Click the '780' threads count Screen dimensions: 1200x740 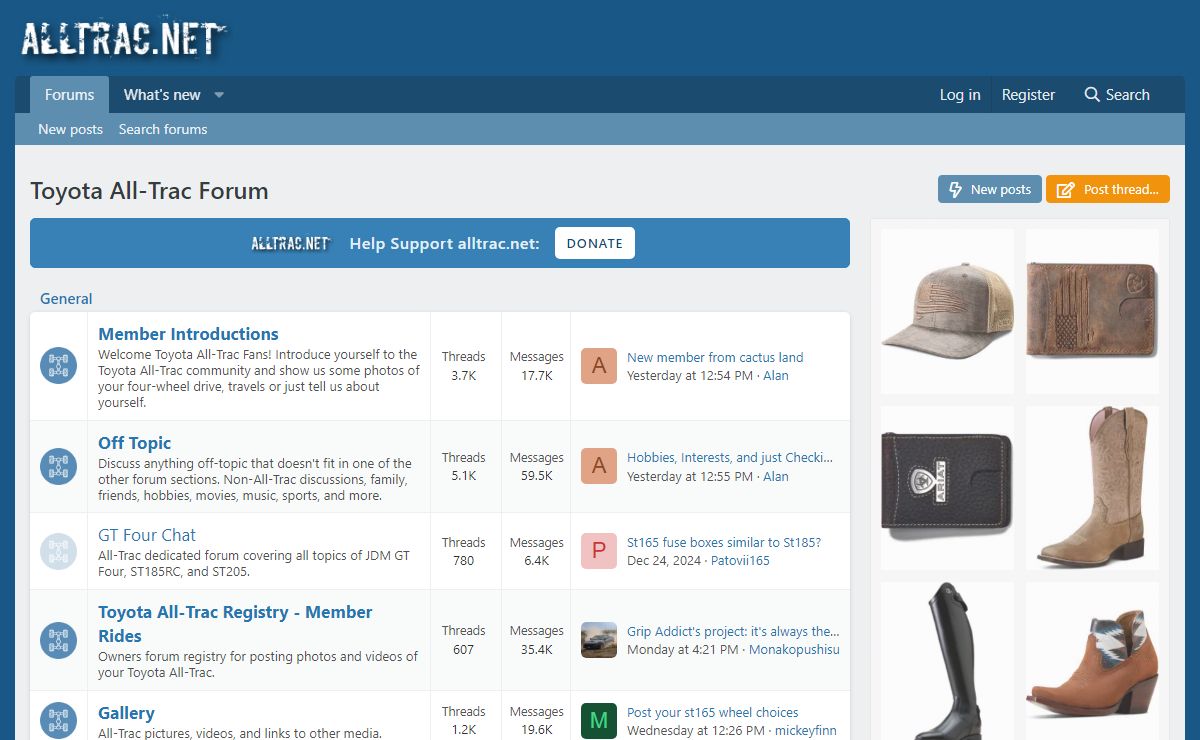click(463, 560)
